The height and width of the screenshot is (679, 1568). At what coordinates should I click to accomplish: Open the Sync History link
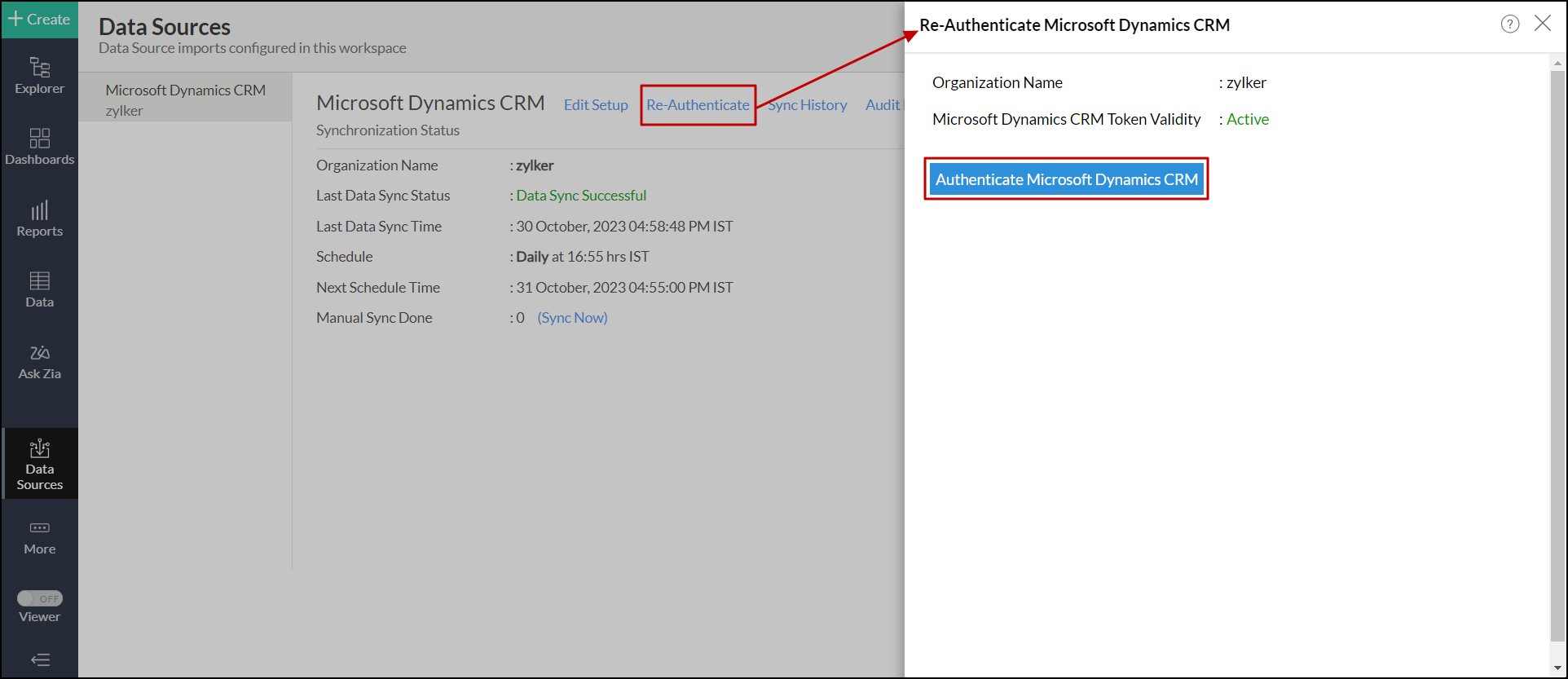point(808,105)
